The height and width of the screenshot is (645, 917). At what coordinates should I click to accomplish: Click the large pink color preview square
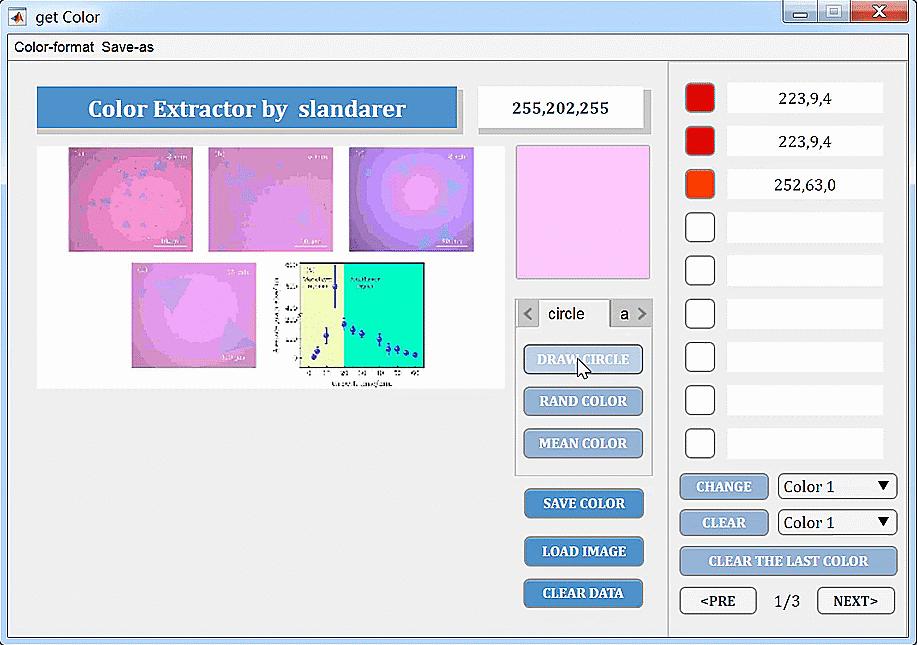(x=583, y=211)
